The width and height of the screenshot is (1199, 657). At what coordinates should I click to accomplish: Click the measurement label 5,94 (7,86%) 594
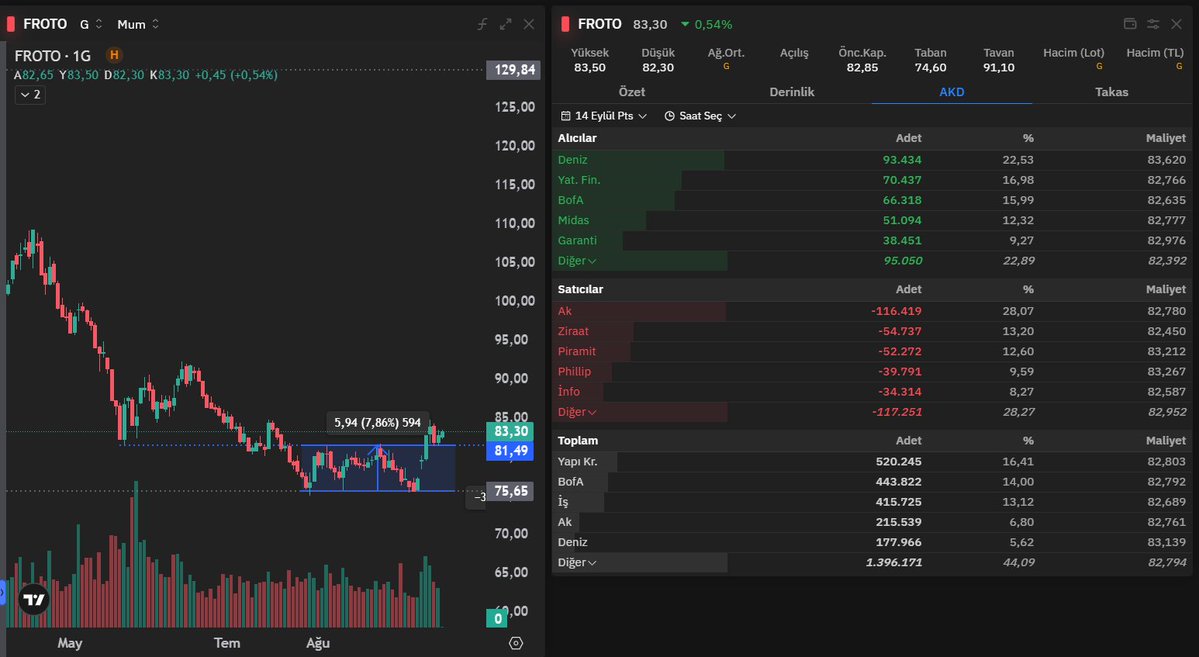point(378,423)
